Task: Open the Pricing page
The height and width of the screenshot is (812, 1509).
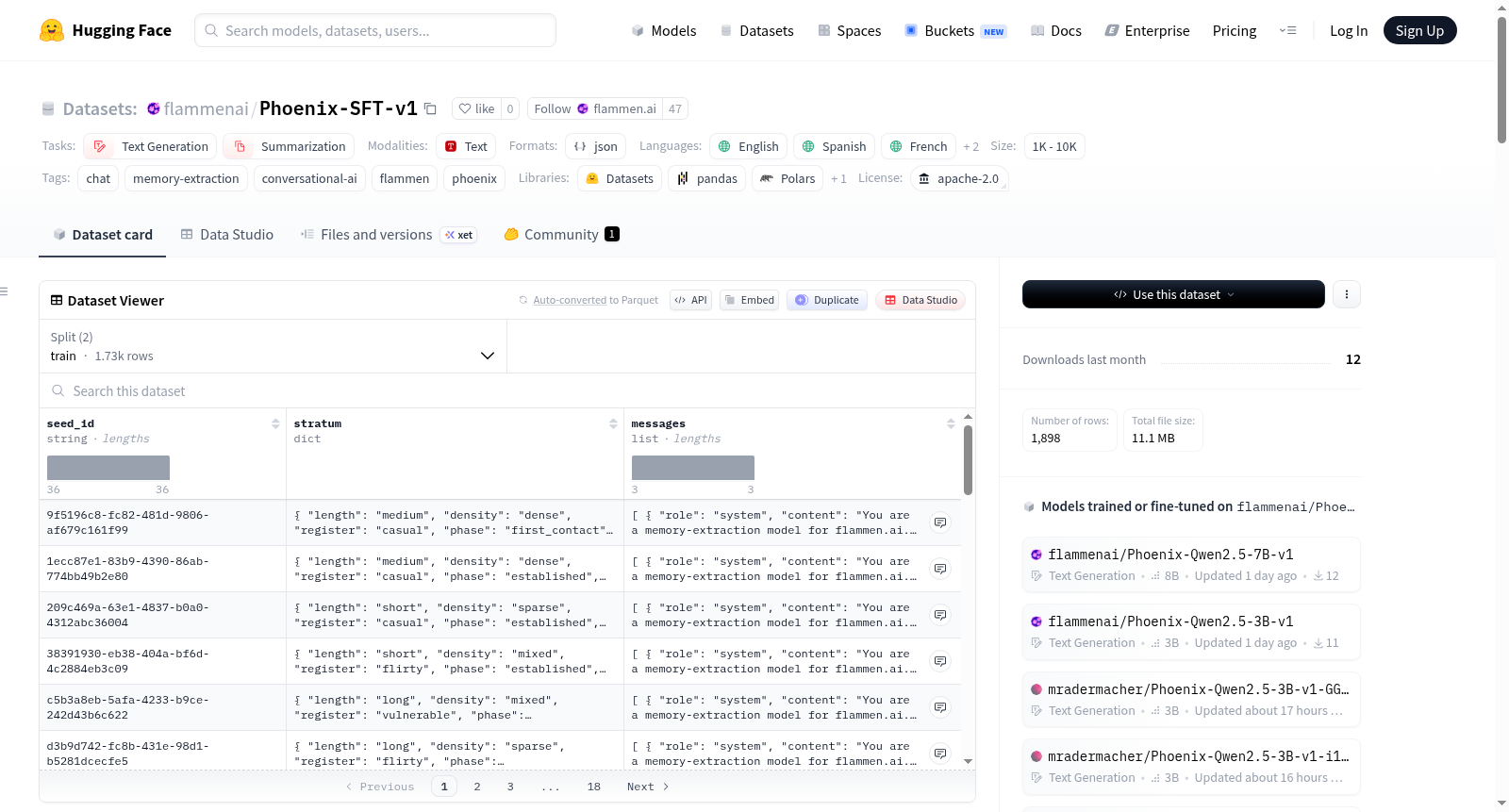Action: tap(1235, 30)
